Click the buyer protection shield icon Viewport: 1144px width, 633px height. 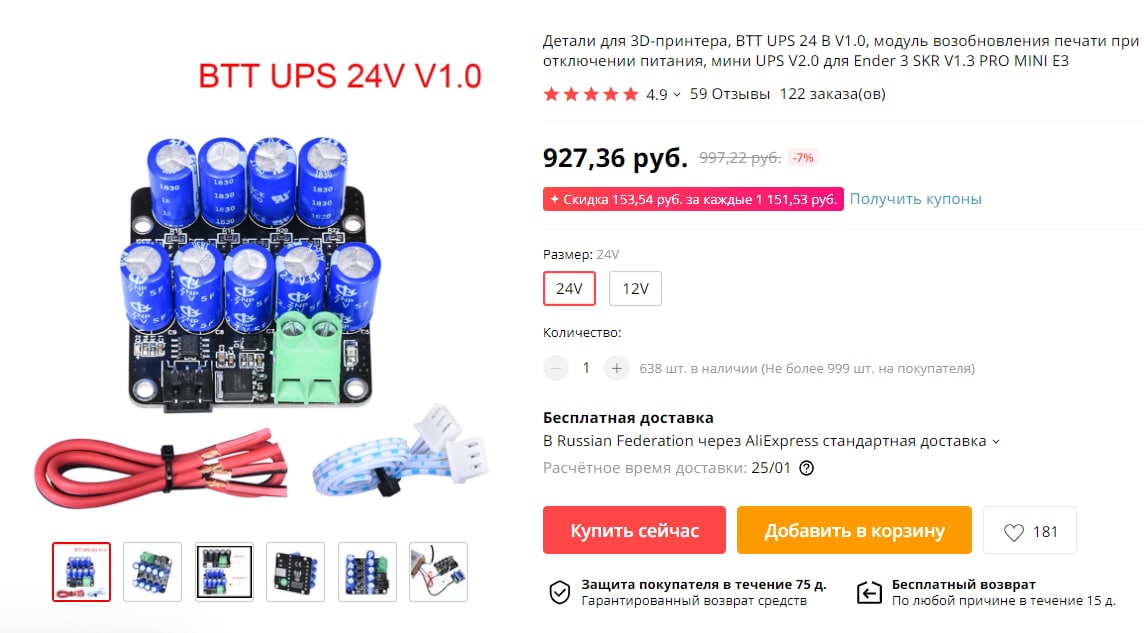tap(560, 592)
